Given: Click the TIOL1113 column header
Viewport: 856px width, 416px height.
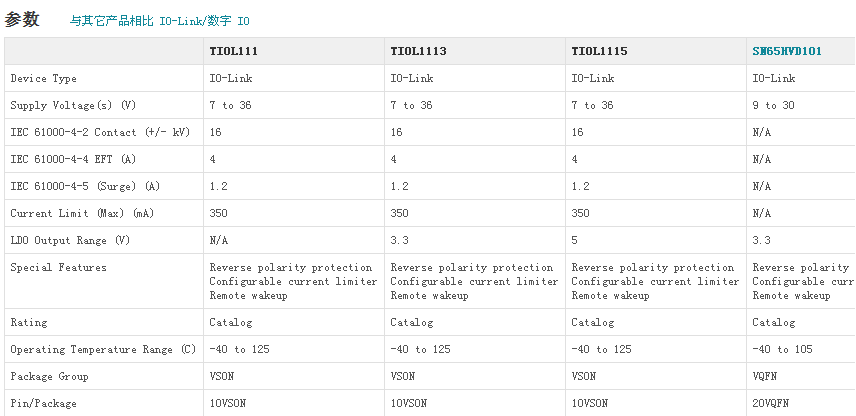Looking at the screenshot, I should (x=418, y=51).
